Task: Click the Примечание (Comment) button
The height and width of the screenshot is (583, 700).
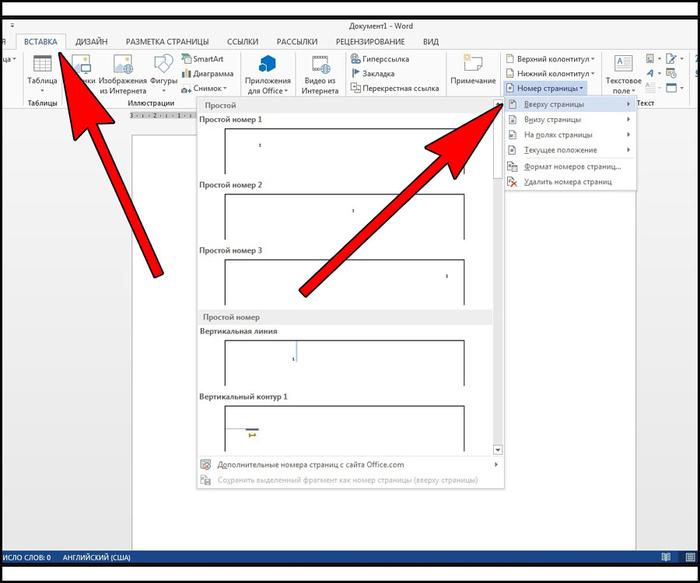Action: pos(472,70)
